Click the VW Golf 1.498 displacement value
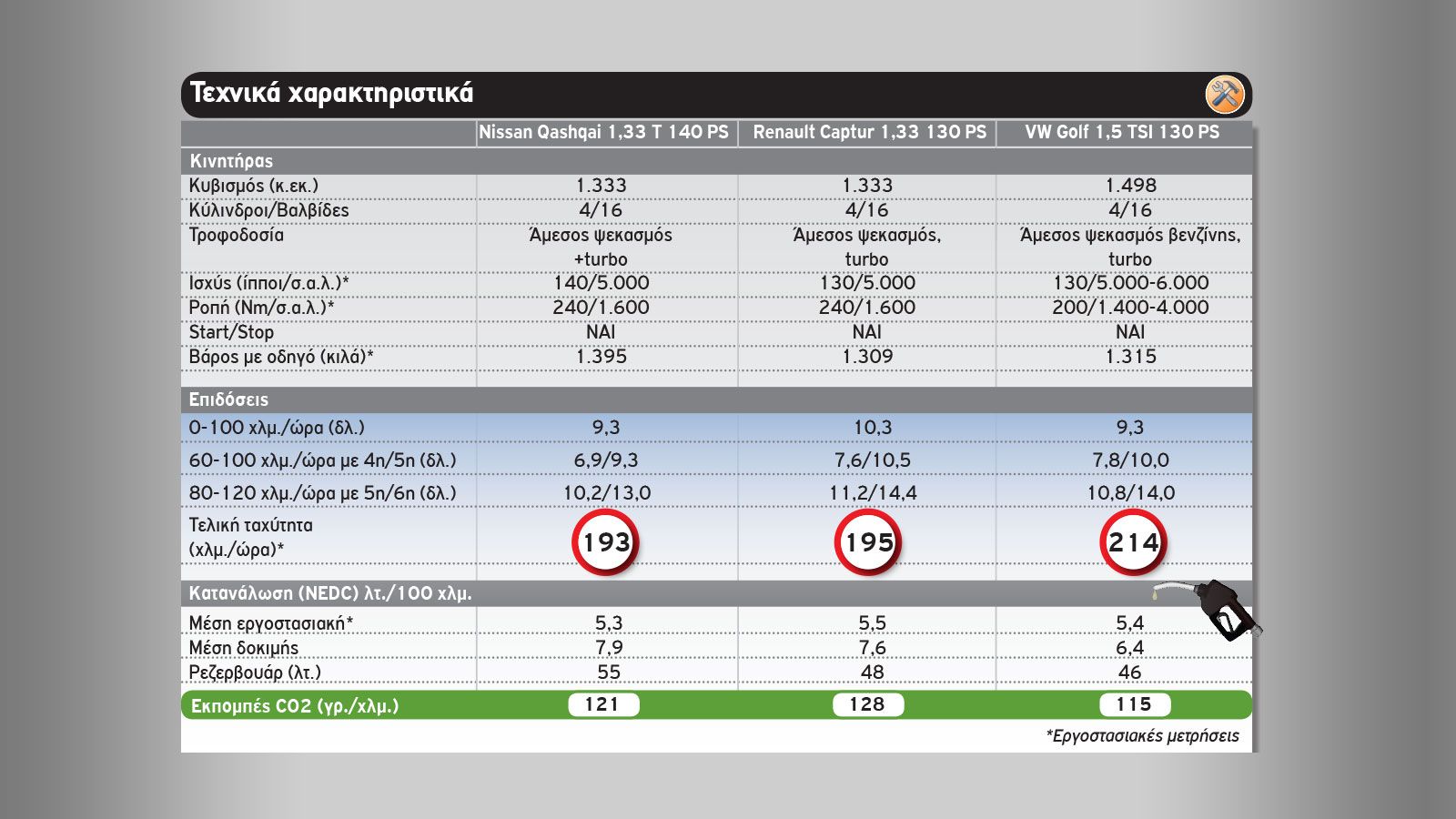Image resolution: width=1456 pixels, height=819 pixels. pyautogui.click(x=1130, y=186)
